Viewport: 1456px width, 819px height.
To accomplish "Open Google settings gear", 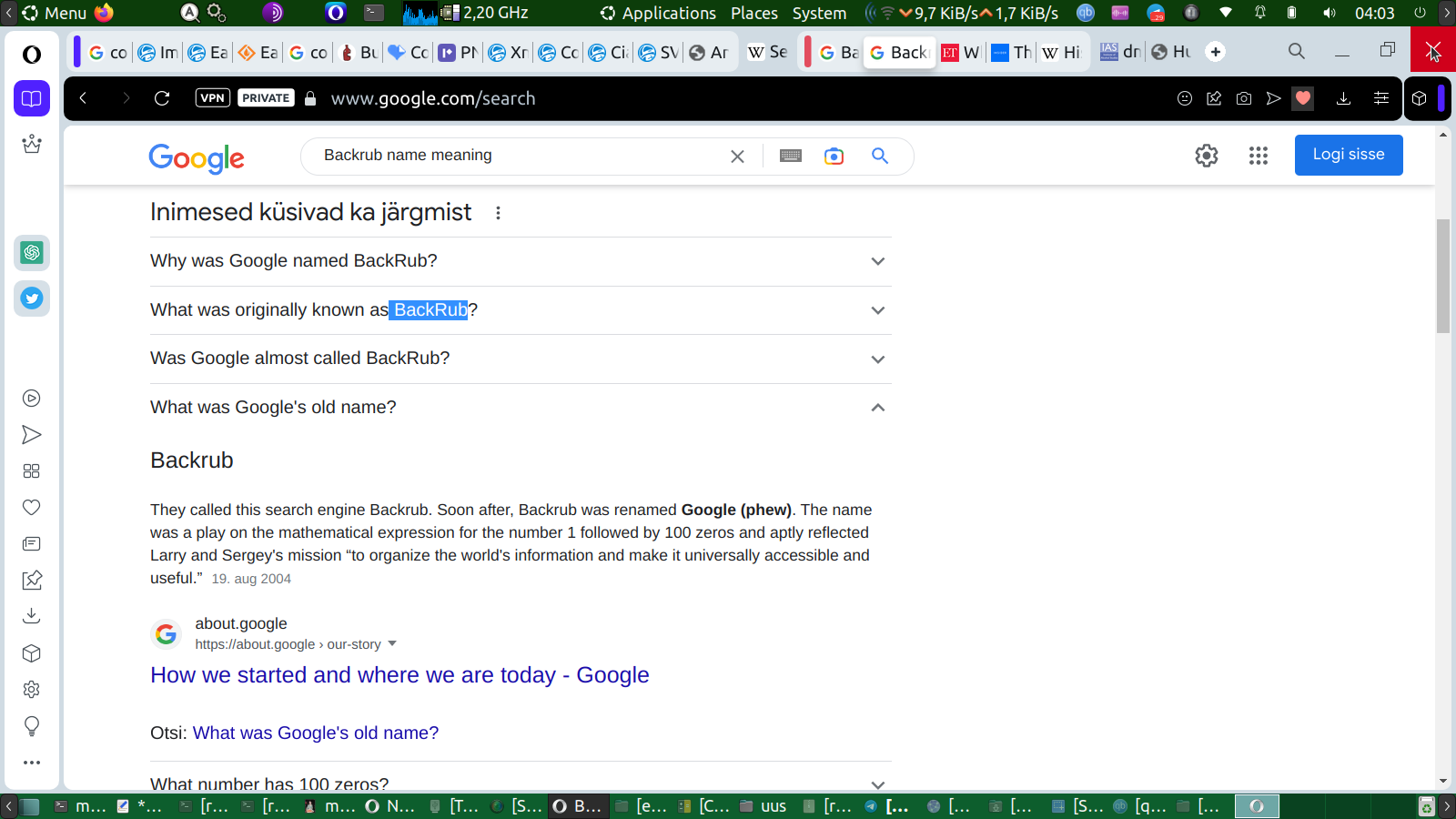I will point(1207,156).
